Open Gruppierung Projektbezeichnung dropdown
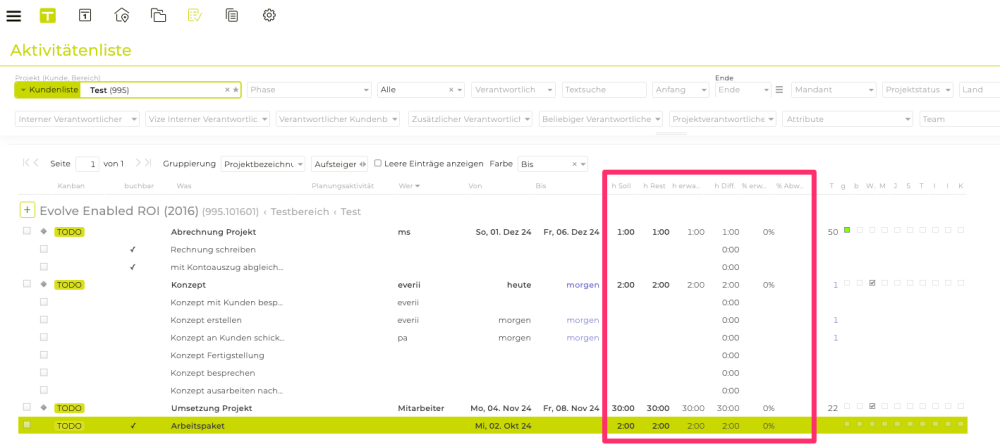This screenshot has height=447, width=1000. pyautogui.click(x=263, y=164)
